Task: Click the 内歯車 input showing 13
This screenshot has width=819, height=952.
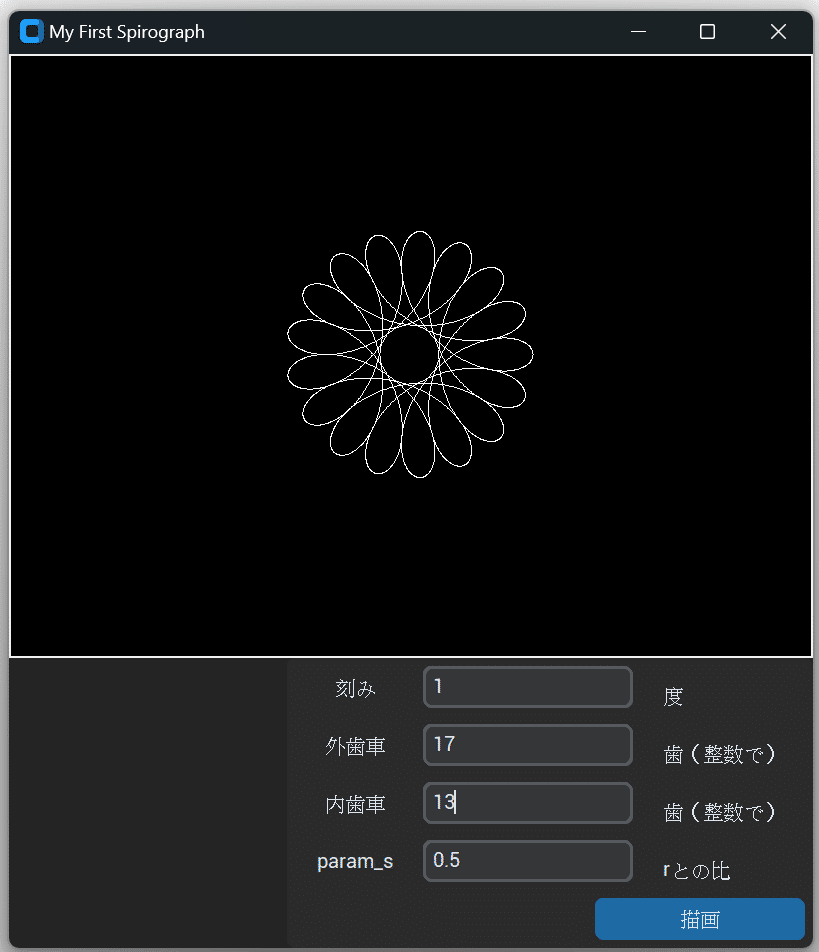Action: pos(528,803)
